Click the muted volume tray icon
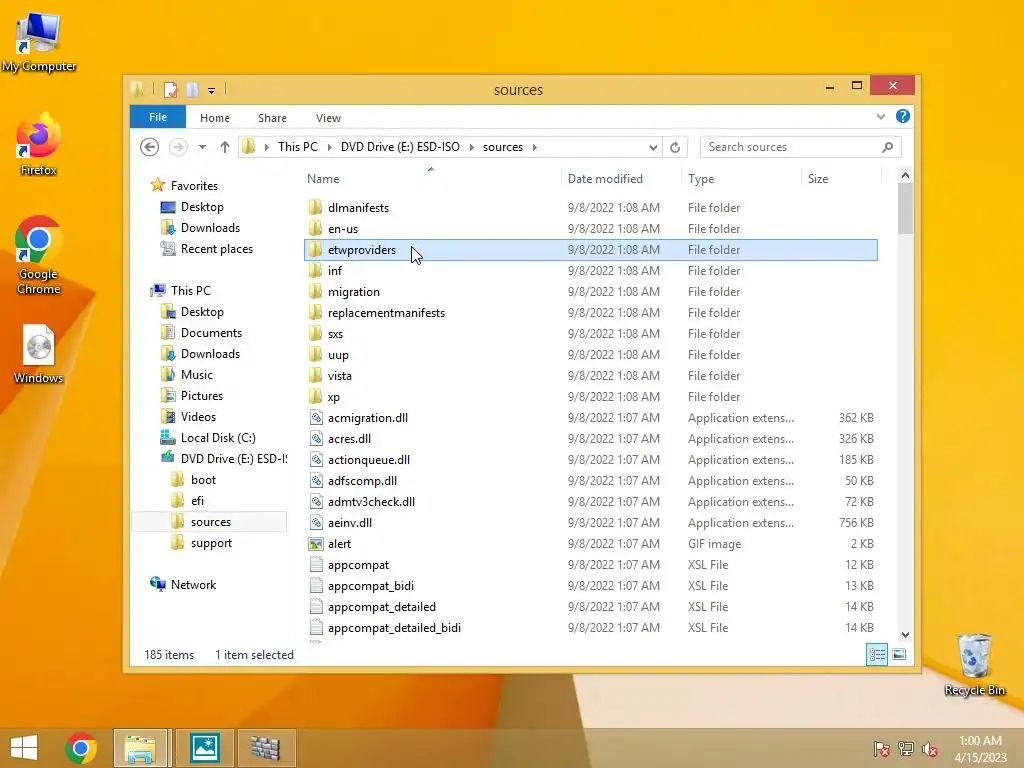1024x768 pixels. coord(930,748)
